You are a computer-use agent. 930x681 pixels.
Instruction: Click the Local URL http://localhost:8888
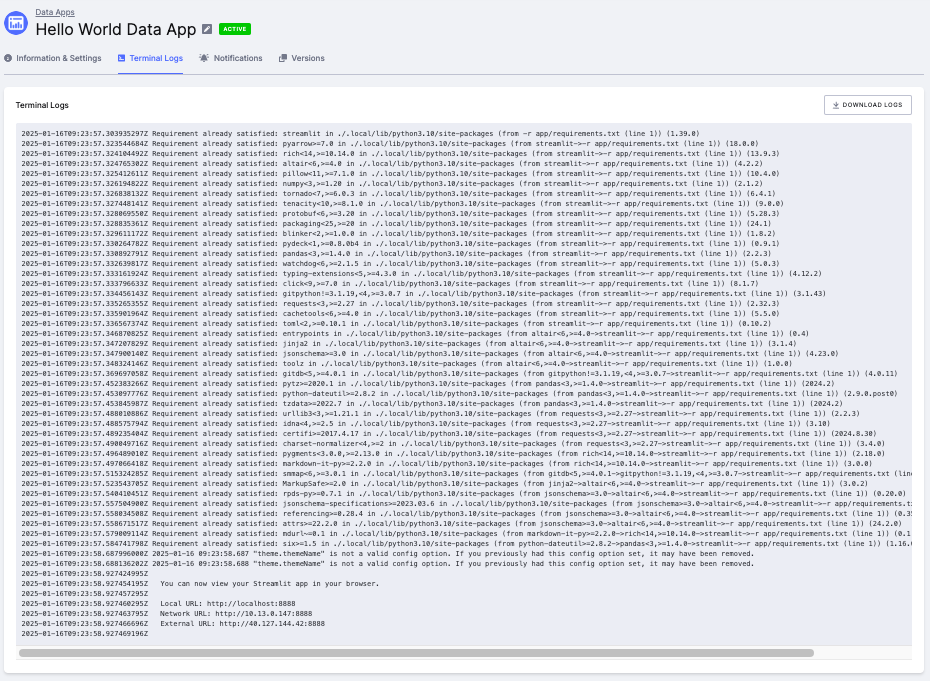pyautogui.click(x=252, y=602)
